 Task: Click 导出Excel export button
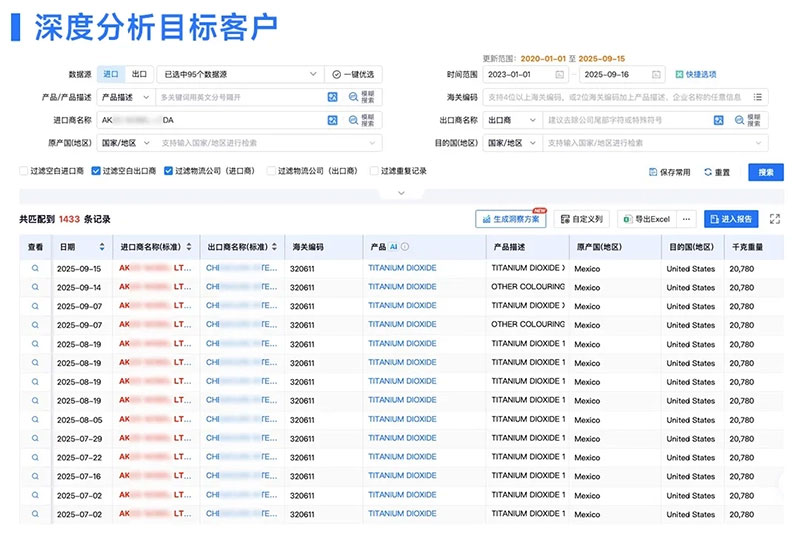click(x=647, y=219)
